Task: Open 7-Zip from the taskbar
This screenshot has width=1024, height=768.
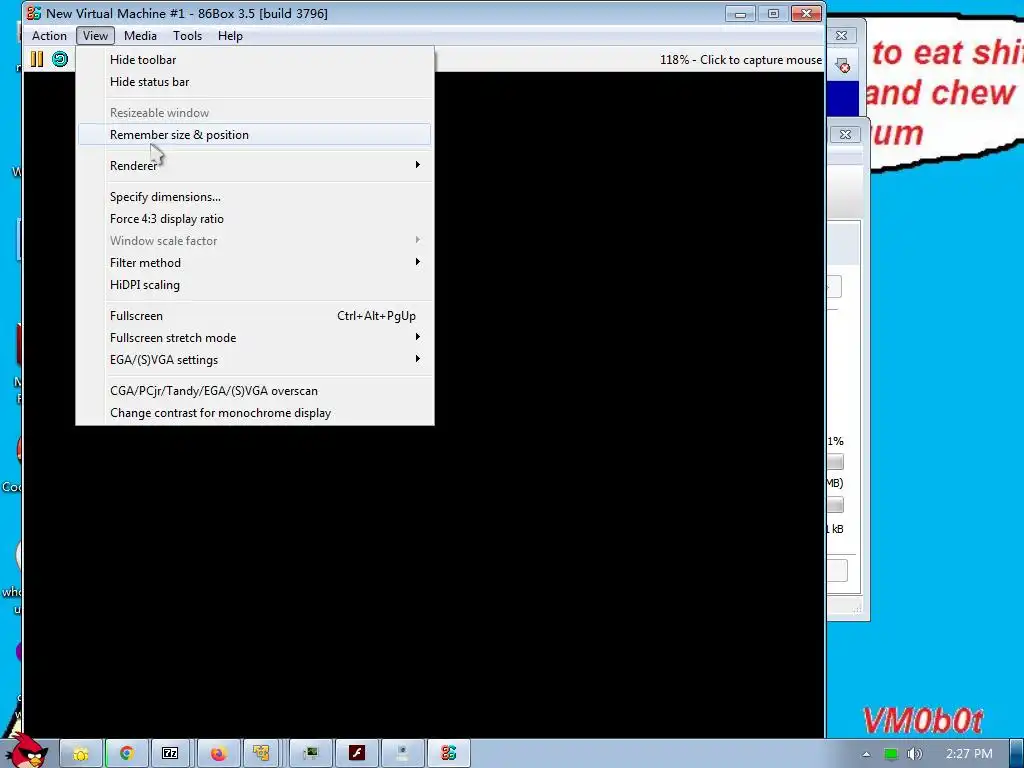Action: click(170, 754)
